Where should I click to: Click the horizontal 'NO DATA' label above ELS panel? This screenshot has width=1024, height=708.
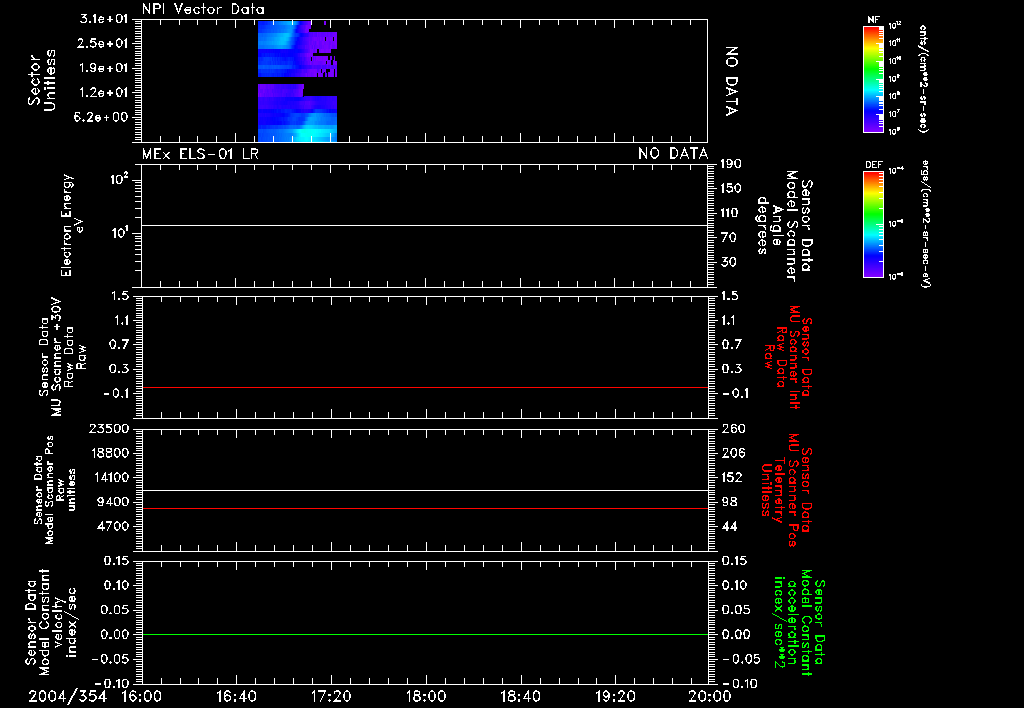click(673, 154)
